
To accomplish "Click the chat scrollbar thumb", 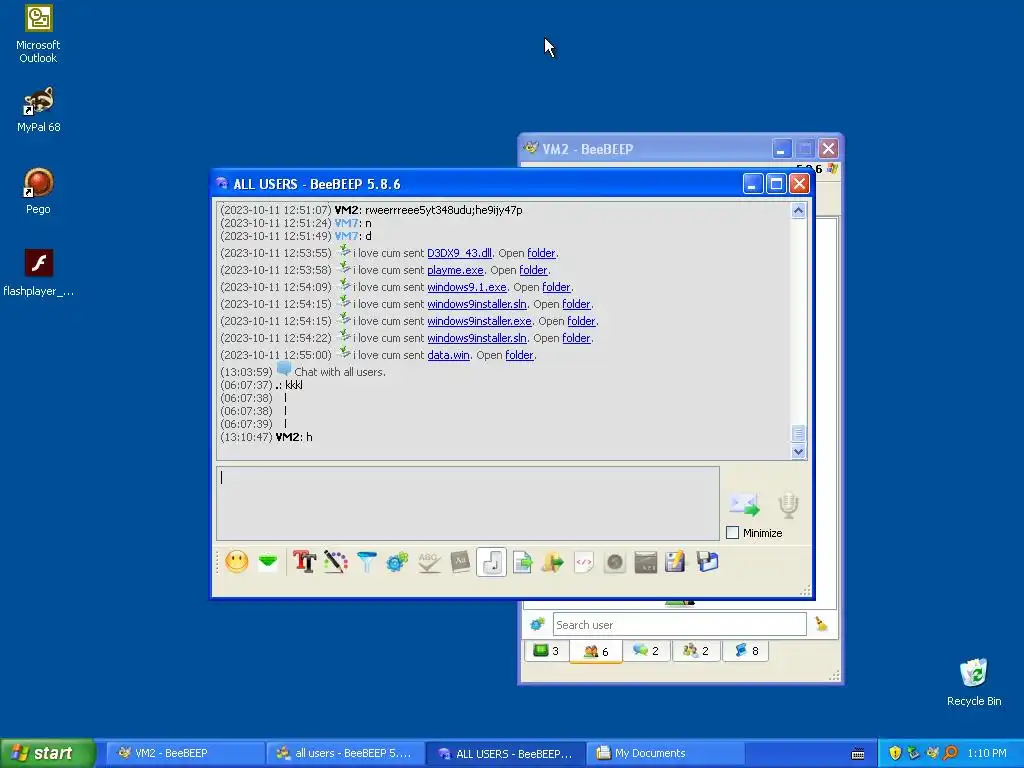I will [798, 434].
